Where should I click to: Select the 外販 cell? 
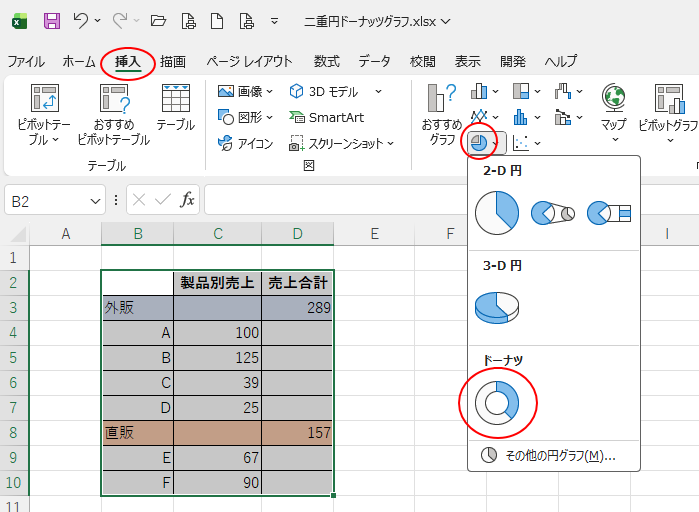pos(138,307)
